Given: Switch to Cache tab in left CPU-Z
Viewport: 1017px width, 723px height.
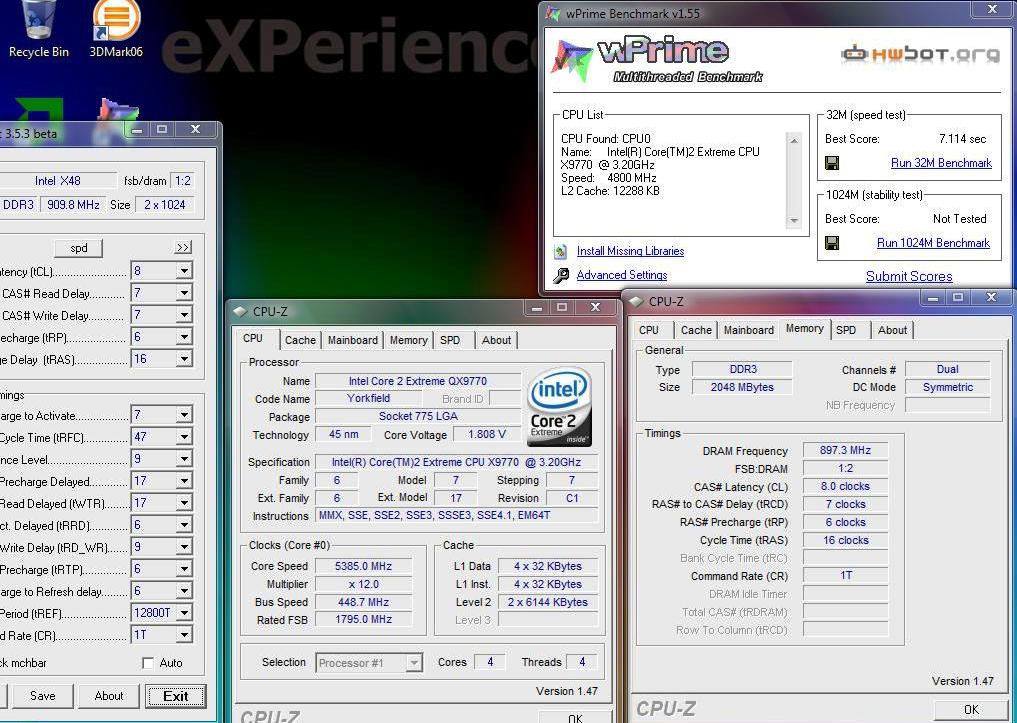Looking at the screenshot, I should (x=300, y=340).
